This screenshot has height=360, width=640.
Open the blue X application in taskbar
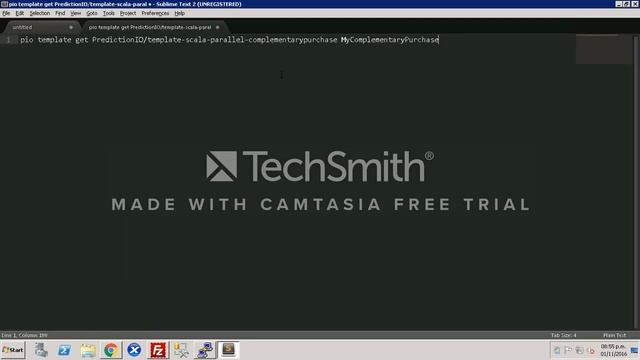tap(134, 350)
